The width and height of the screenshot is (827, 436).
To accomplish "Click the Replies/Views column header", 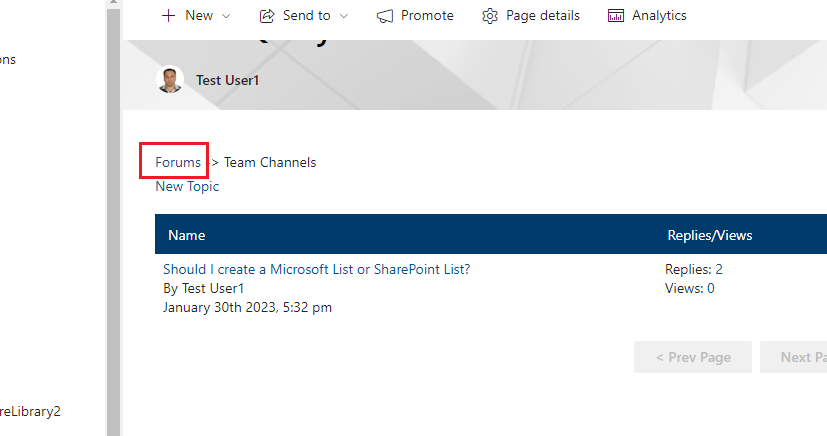I will pos(709,235).
